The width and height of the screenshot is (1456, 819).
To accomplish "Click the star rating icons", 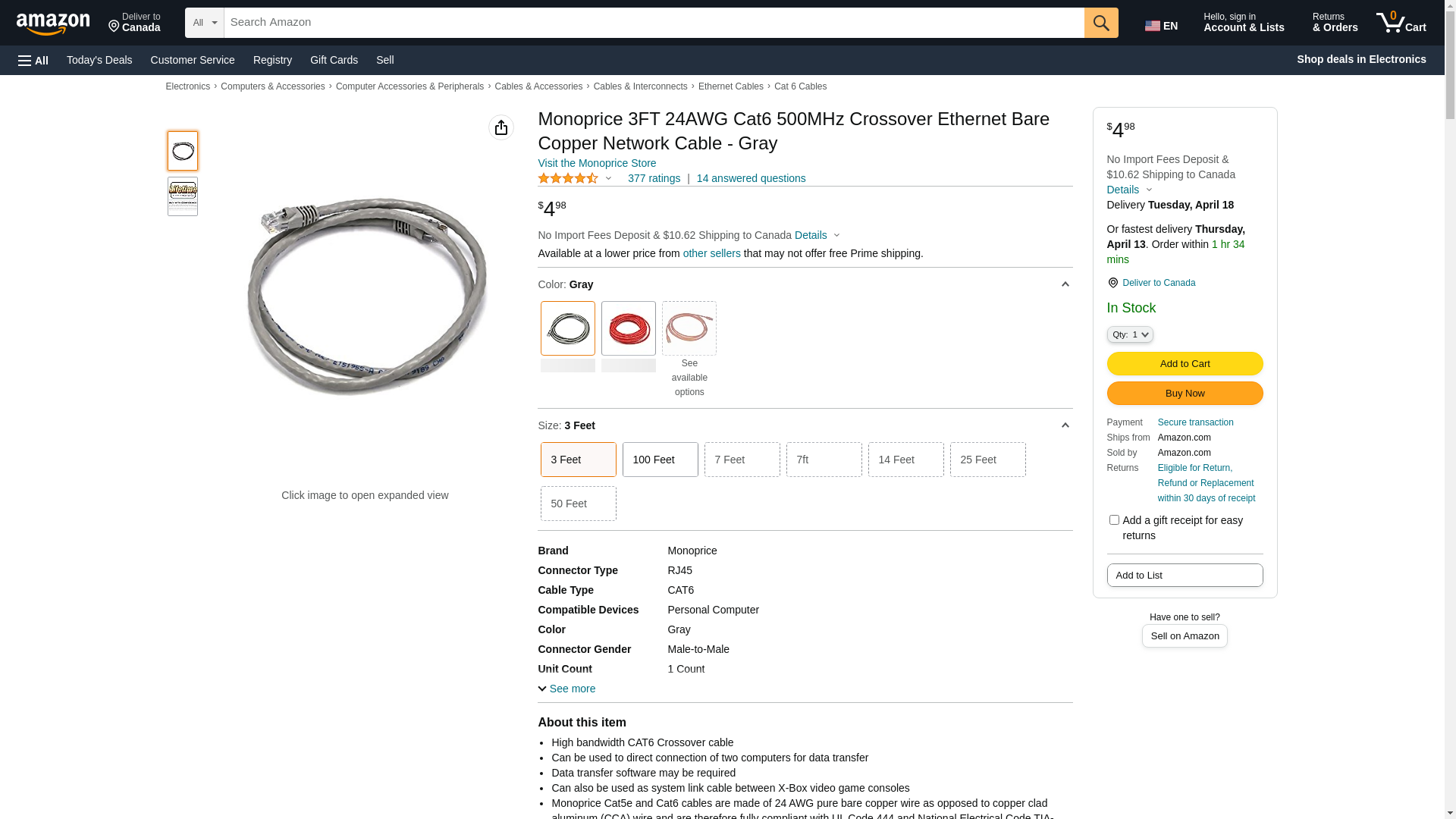I will point(568,178).
